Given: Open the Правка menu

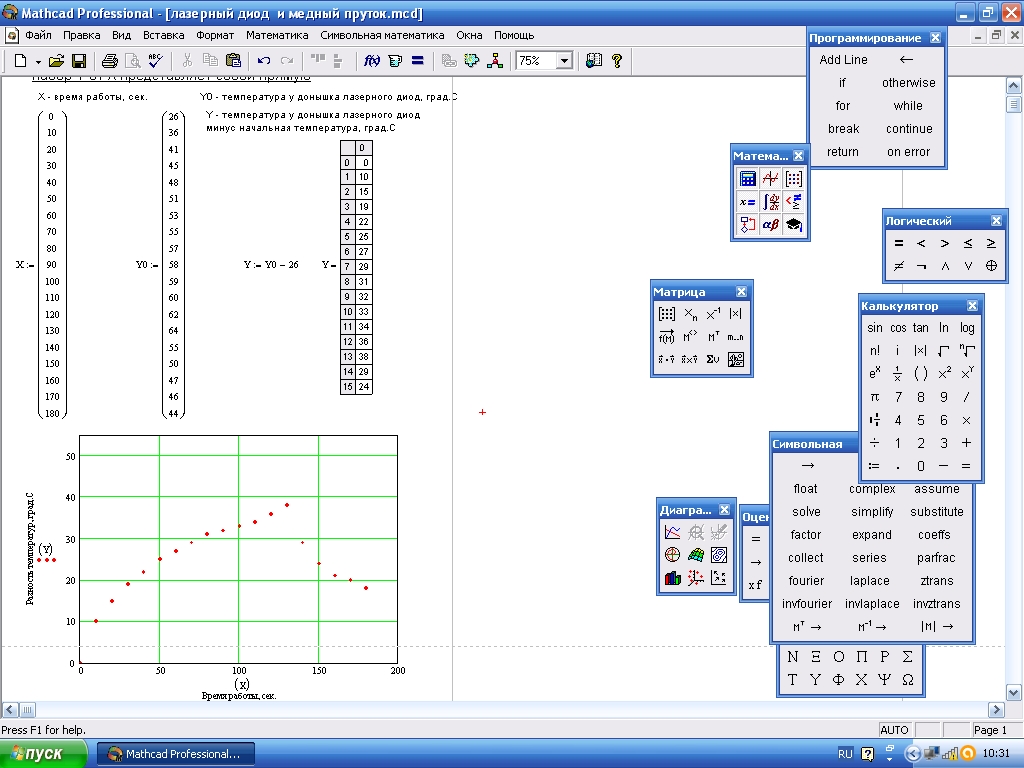Looking at the screenshot, I should (82, 35).
